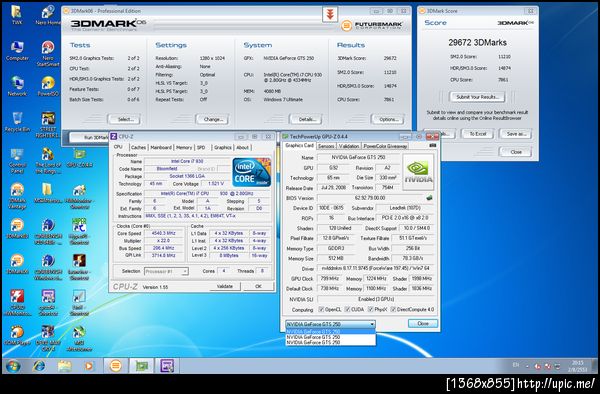Switch to the CPU-Z Graphics tab
Viewport: 600px width, 394px height.
pos(222,147)
